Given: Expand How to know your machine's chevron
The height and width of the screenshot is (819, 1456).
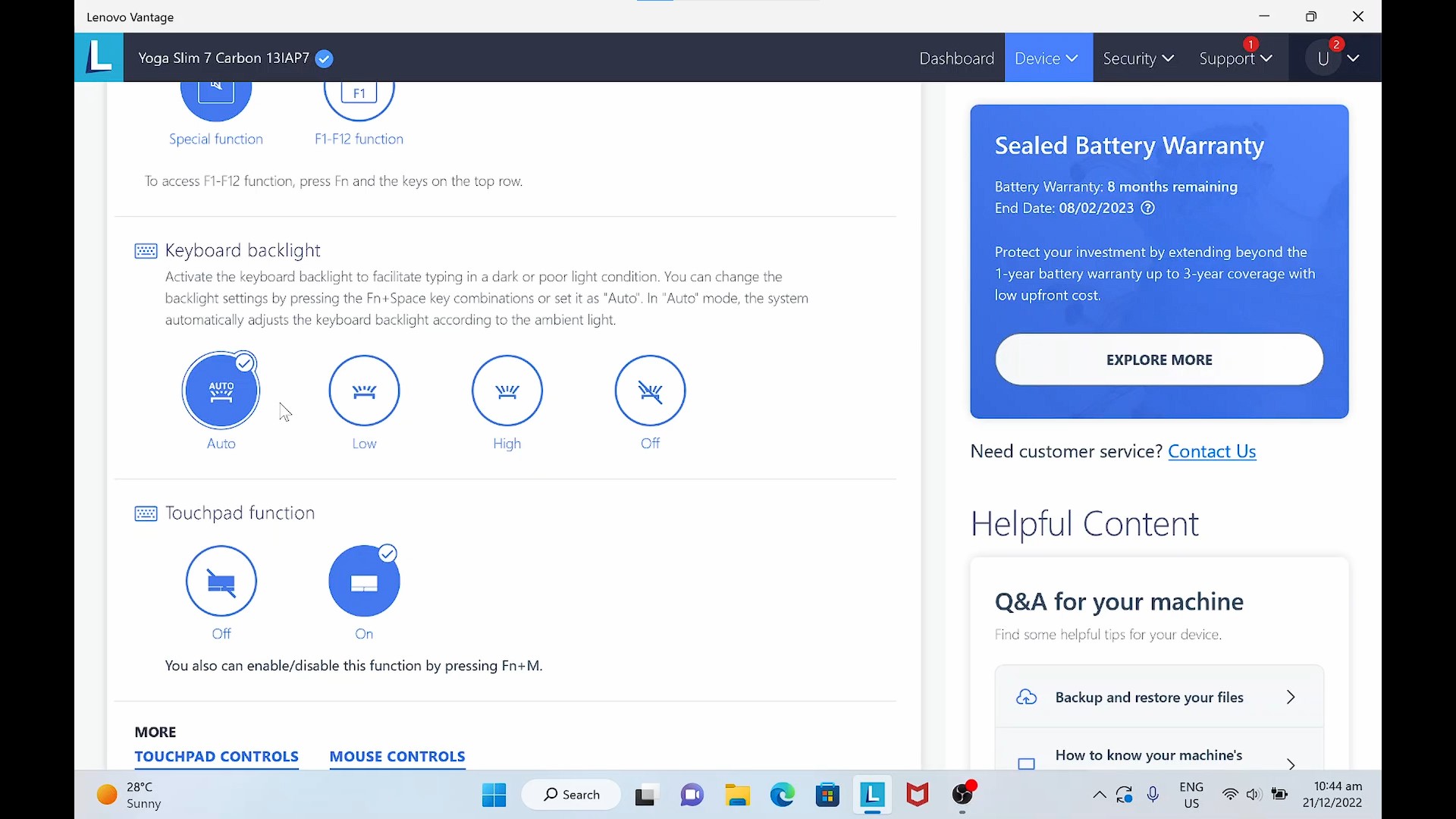Looking at the screenshot, I should pos(1291,764).
